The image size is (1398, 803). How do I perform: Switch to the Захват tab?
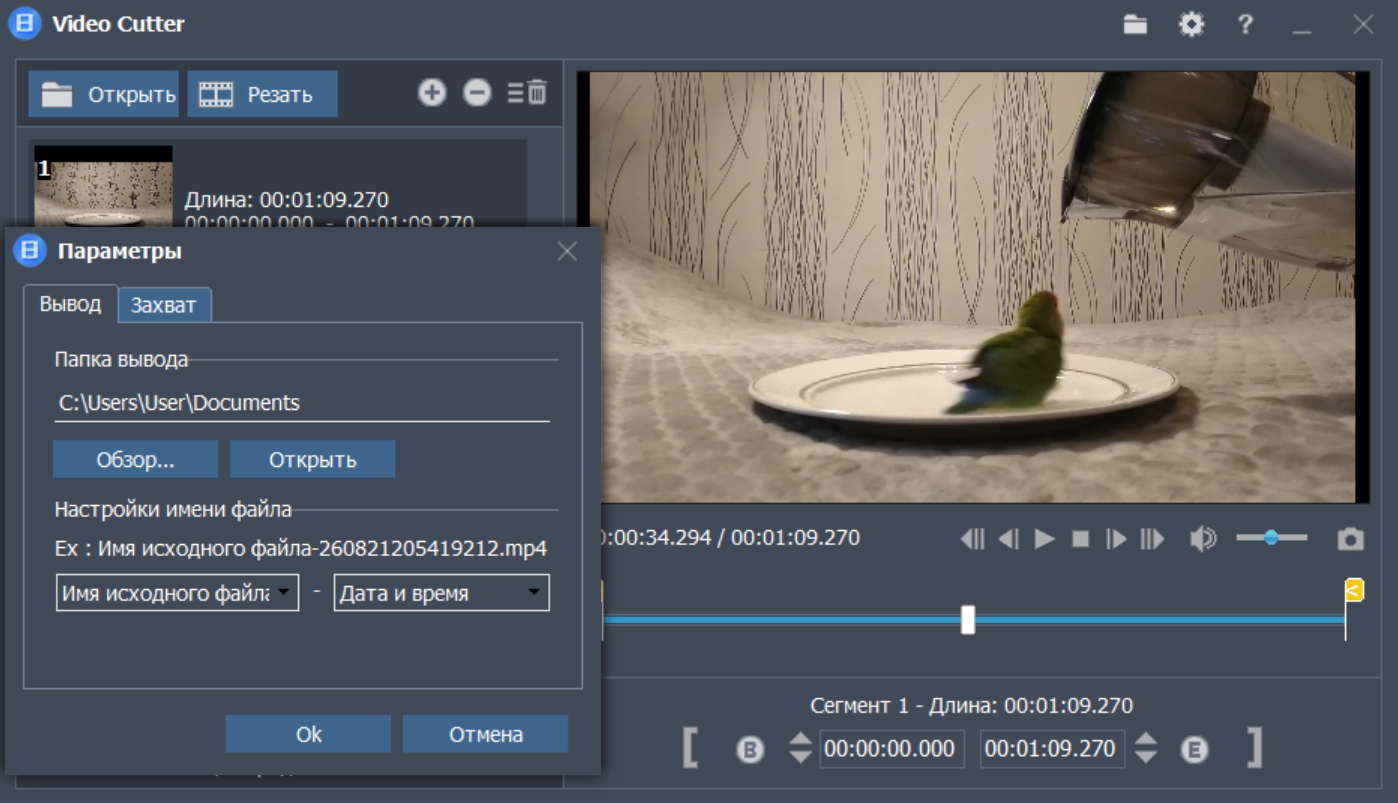point(164,306)
